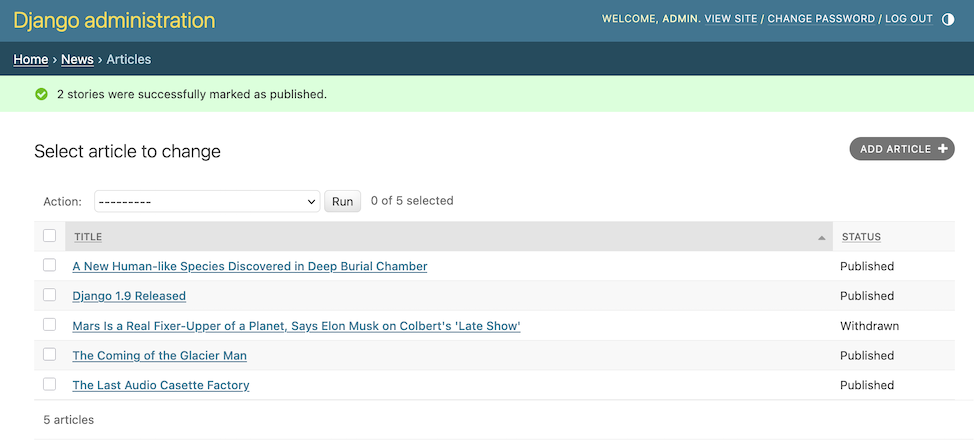Click the 'Withdrawn' status of the Mars article
Screen dimensions: 974x448
pos(870,326)
